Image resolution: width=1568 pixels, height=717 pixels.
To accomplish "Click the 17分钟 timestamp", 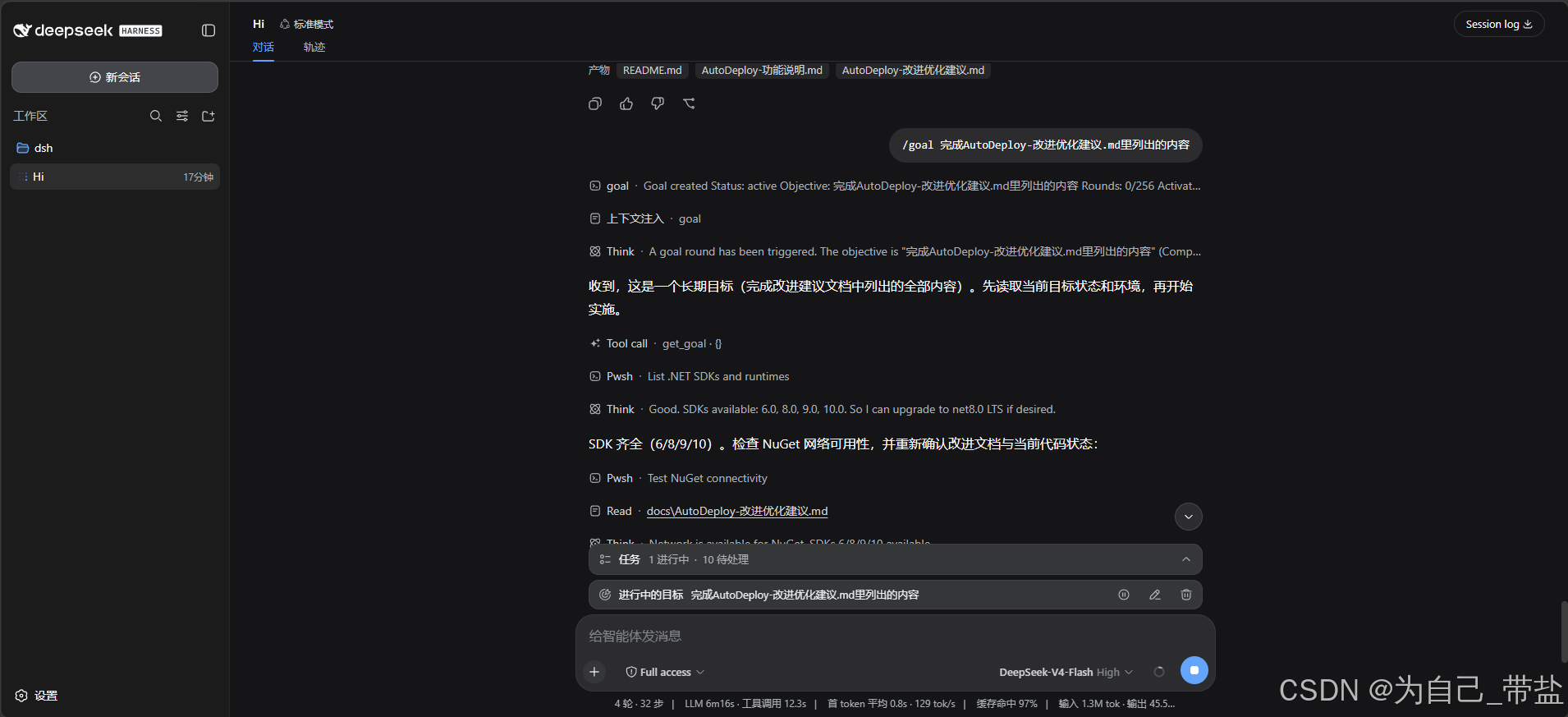I will 198,177.
